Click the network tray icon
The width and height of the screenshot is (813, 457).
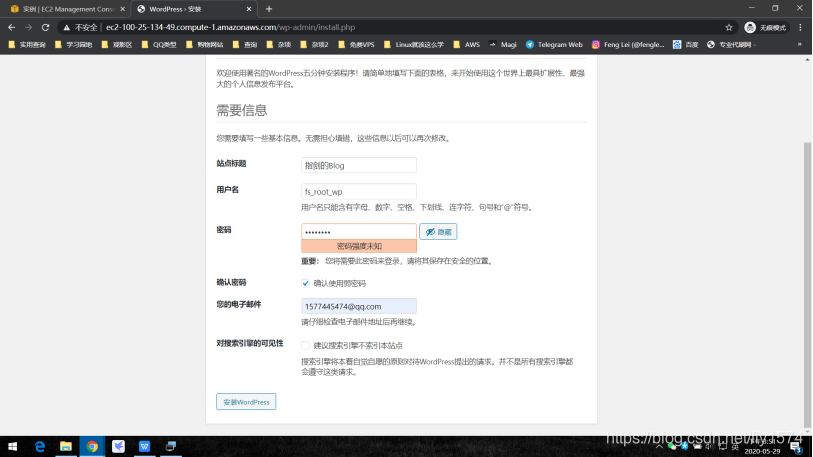click(723, 446)
